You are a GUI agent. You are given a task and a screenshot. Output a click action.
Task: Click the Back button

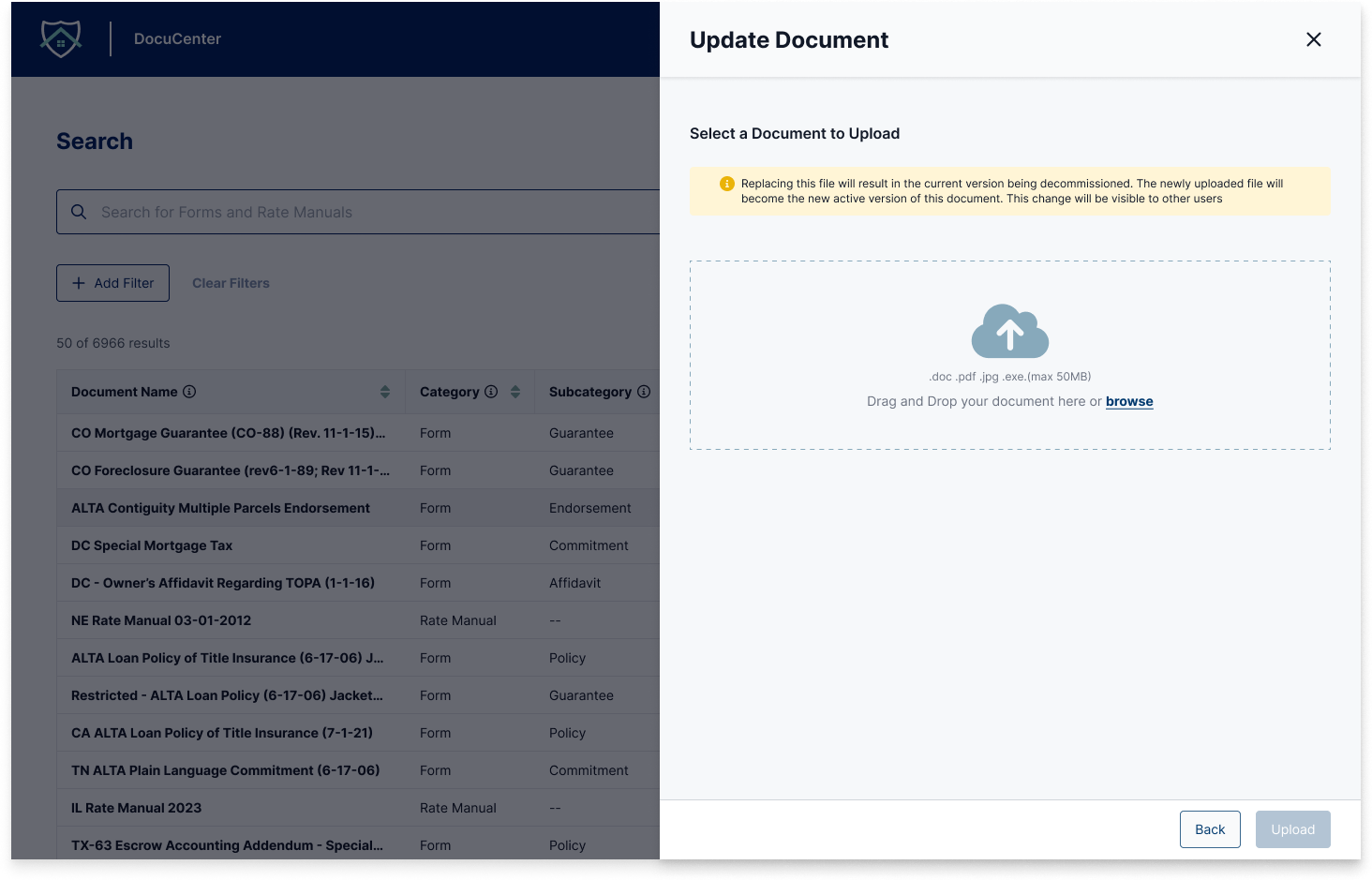(x=1210, y=829)
